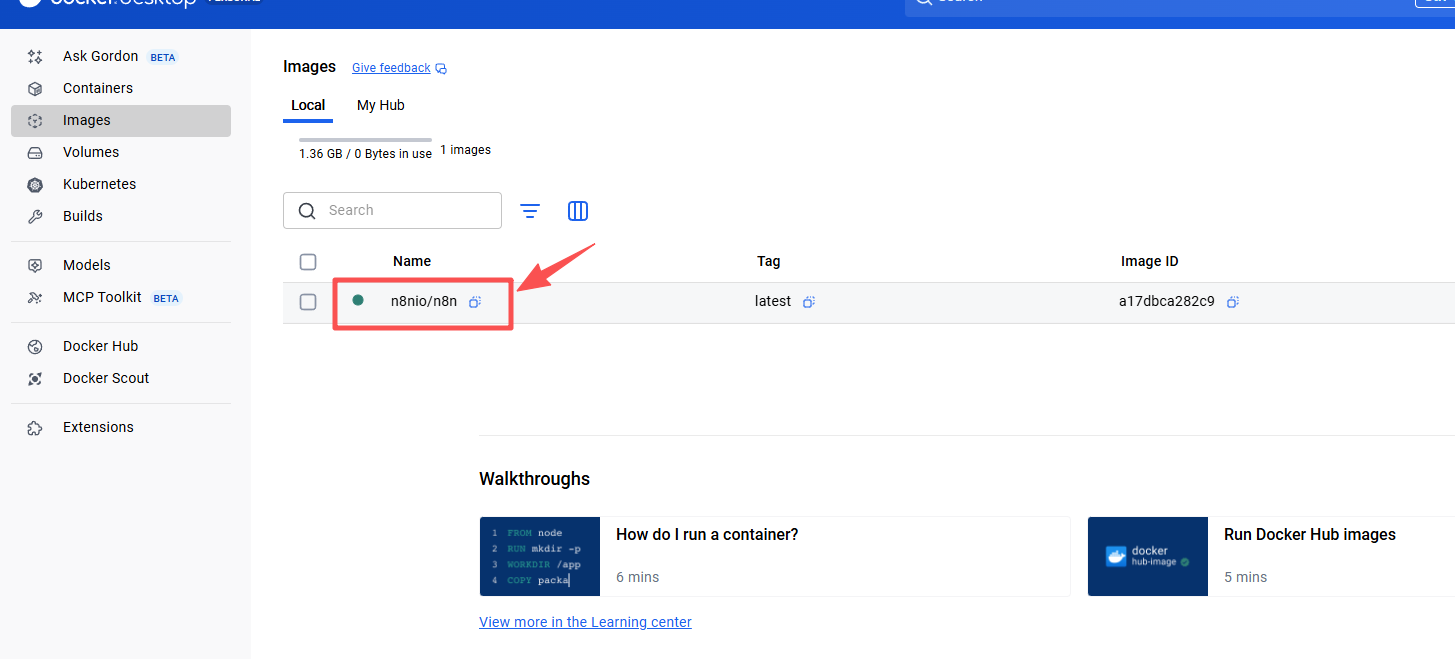Copy the n8nio/n8n image name
Viewport: 1455px width, 659px height.
pos(475,302)
